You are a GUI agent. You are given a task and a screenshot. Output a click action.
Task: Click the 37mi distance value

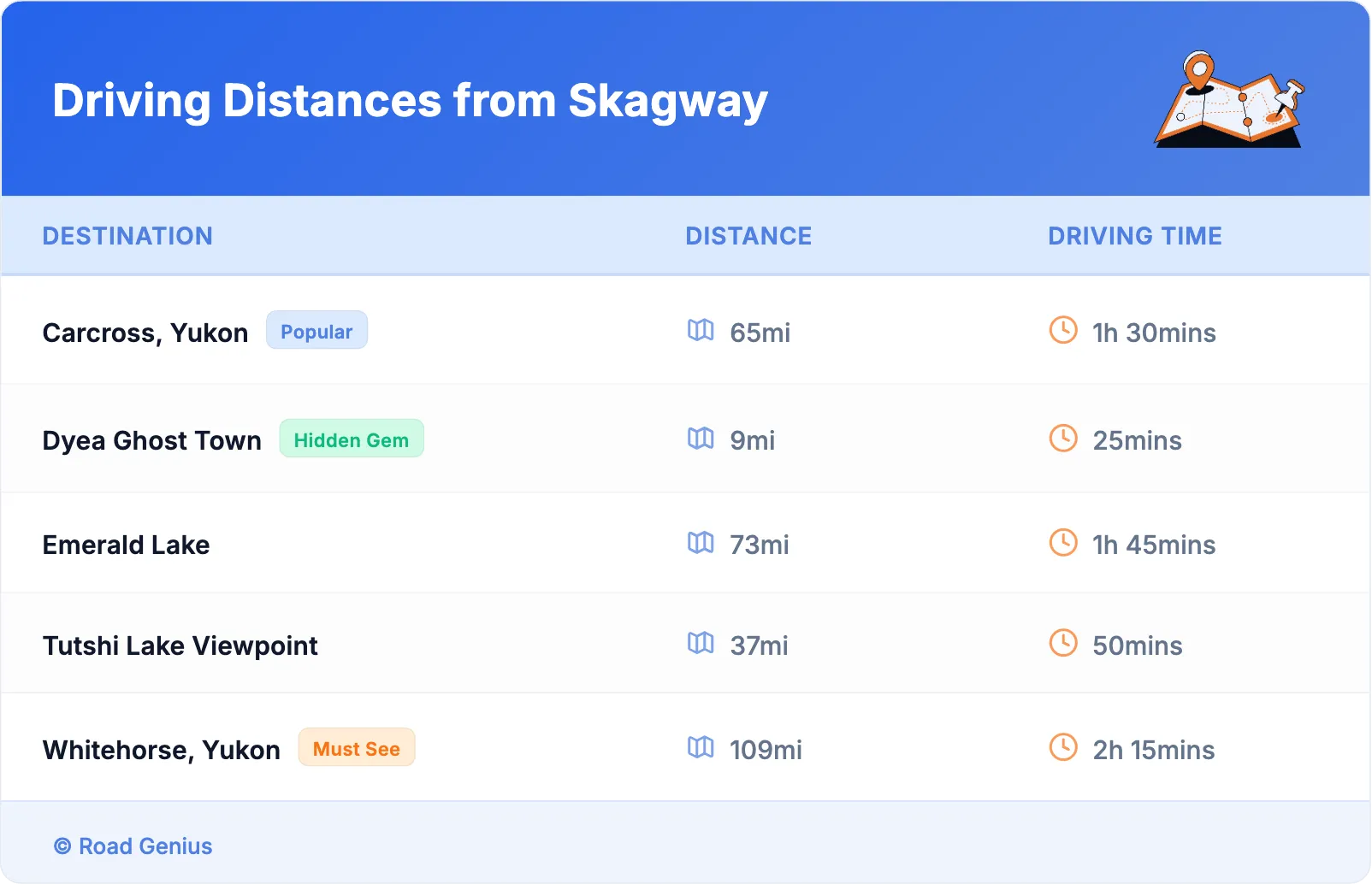(760, 645)
